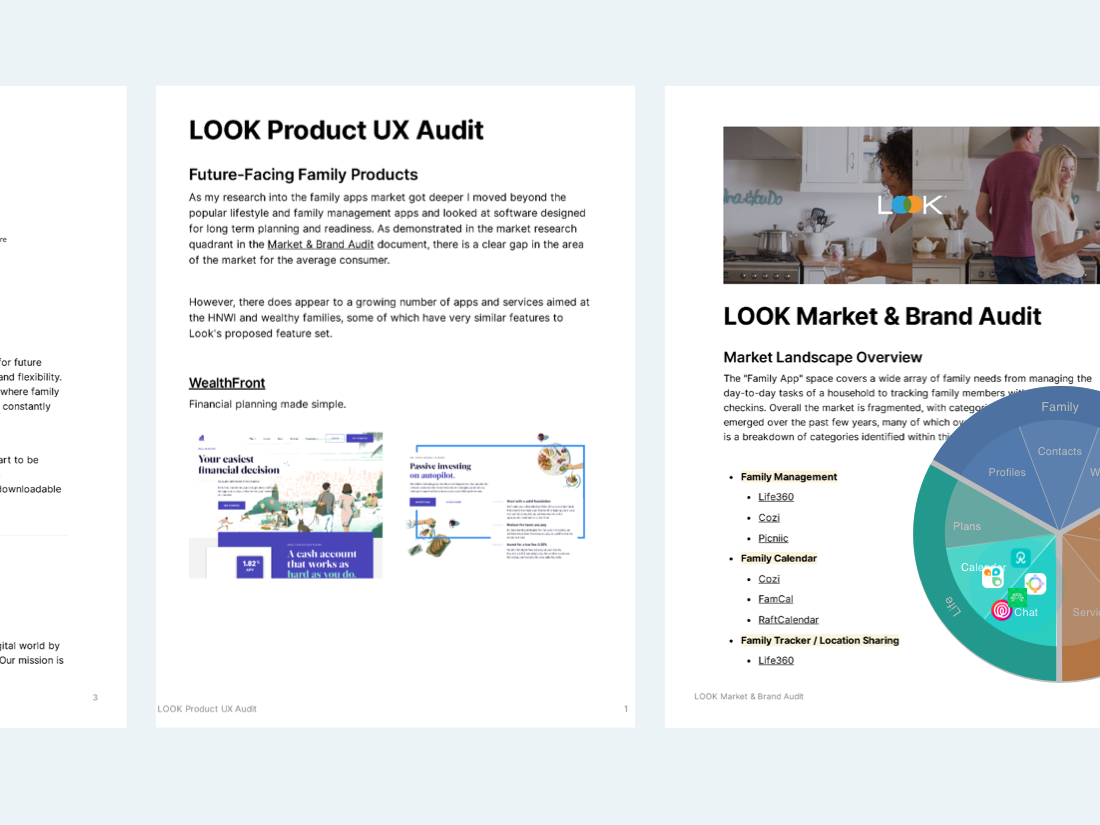Click the kitchen hero photo in Market & Brand Audit
The height and width of the screenshot is (825, 1100).
point(911,205)
